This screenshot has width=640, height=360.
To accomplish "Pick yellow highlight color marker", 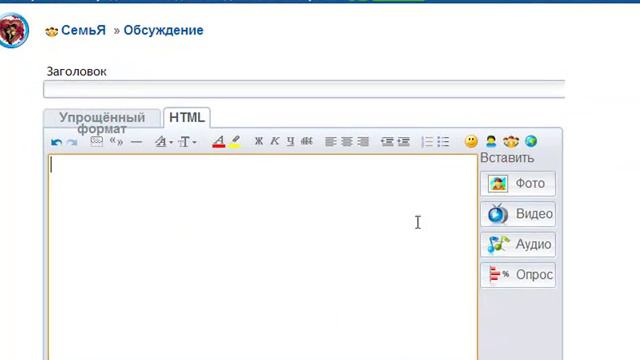I will click(x=235, y=142).
